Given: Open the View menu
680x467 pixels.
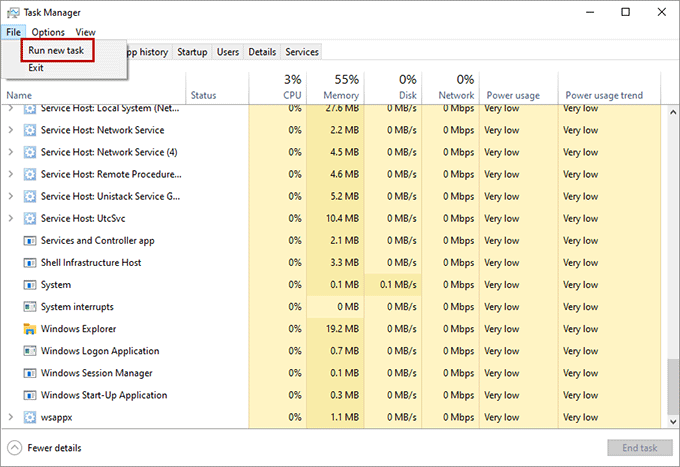Looking at the screenshot, I should (x=85, y=32).
